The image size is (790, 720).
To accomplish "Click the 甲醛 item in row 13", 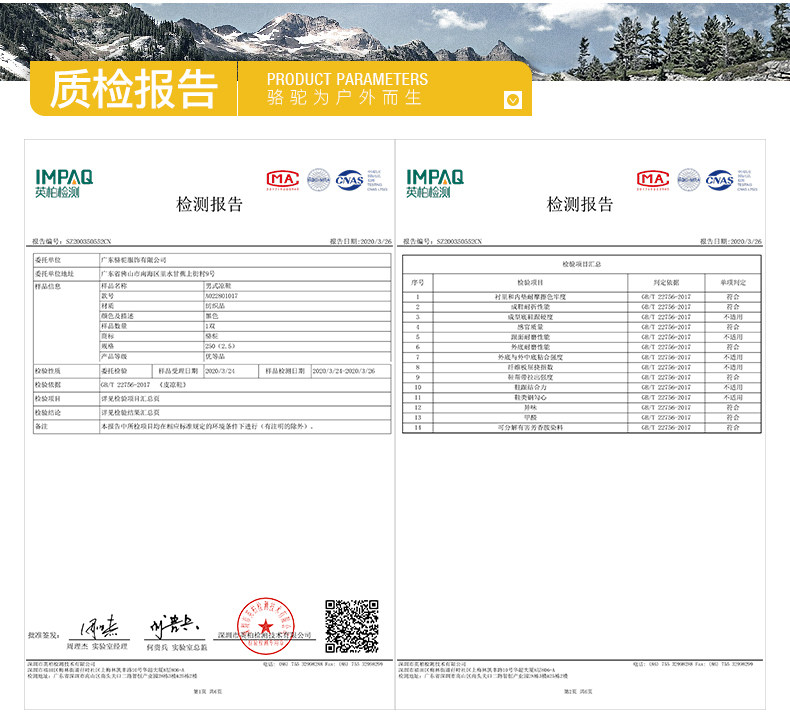I will (531, 418).
